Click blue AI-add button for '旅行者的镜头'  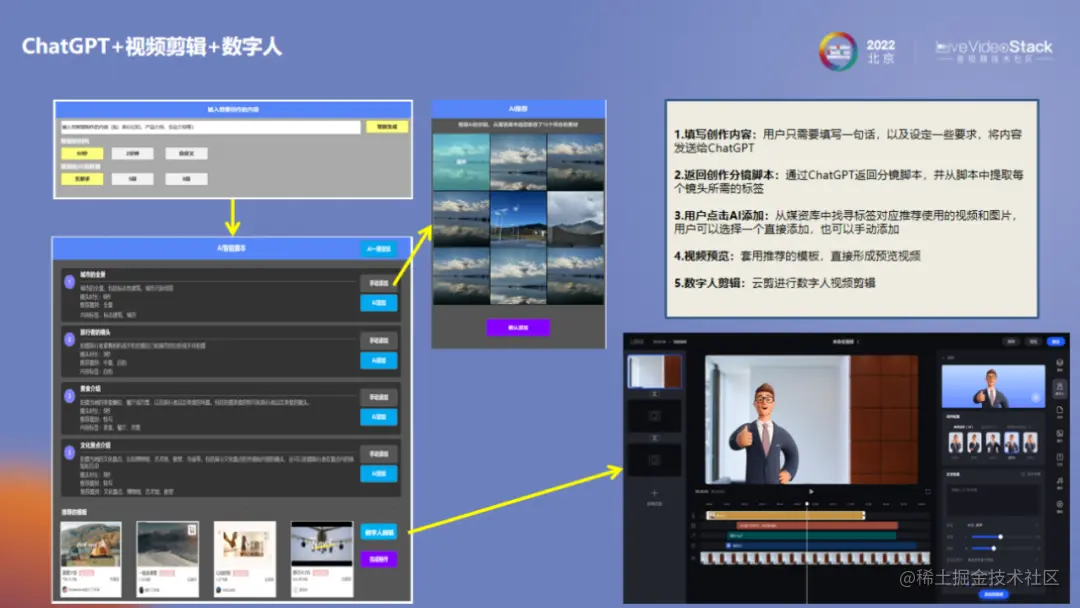pos(379,360)
